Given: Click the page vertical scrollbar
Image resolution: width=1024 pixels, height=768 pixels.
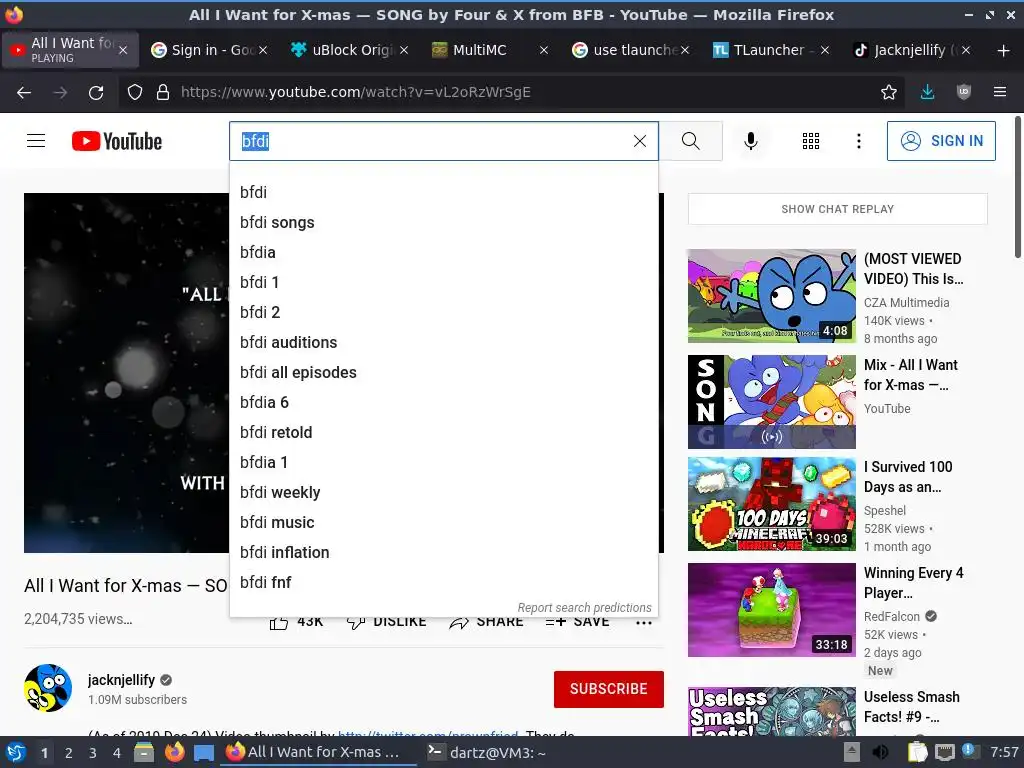Looking at the screenshot, I should [1017, 187].
